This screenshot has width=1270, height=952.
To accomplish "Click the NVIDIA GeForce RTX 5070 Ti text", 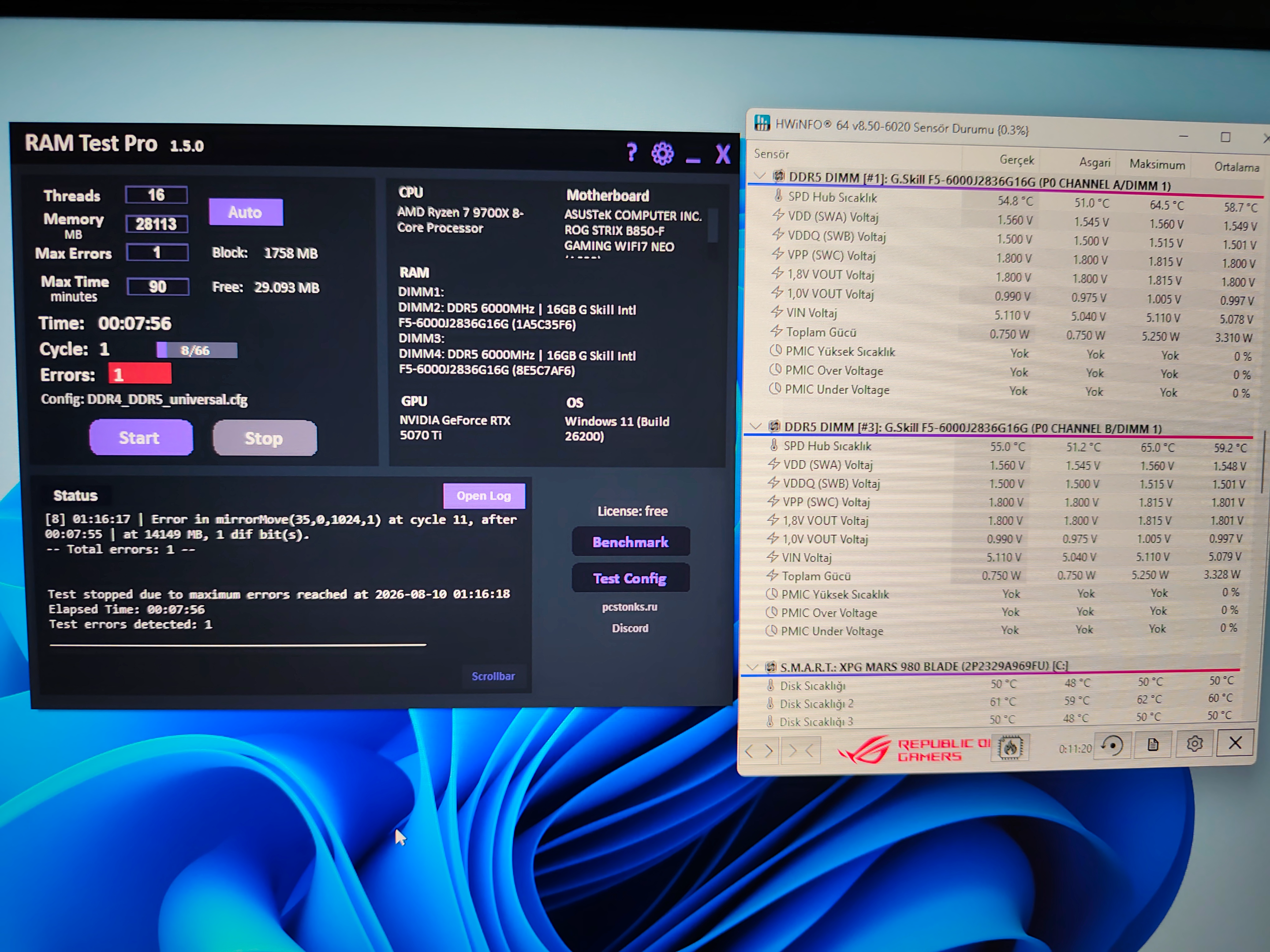I will 455,428.
